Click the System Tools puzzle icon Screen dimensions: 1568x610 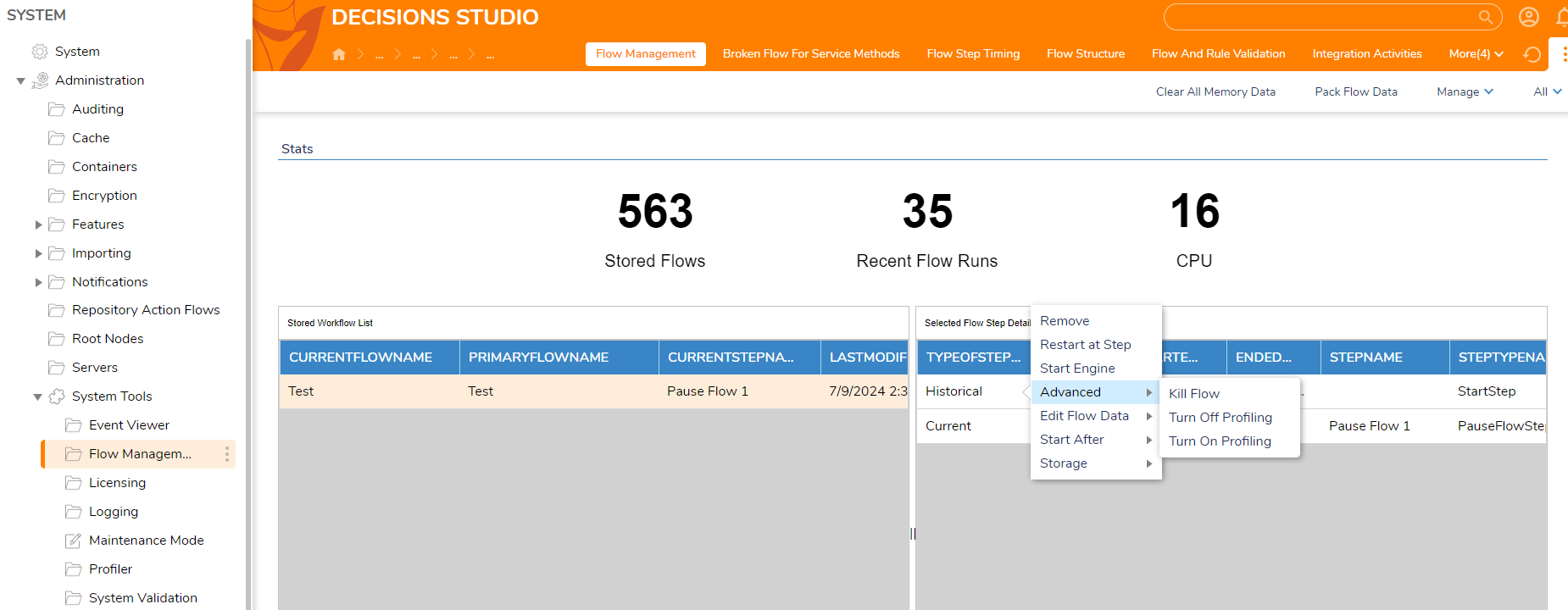coord(57,396)
